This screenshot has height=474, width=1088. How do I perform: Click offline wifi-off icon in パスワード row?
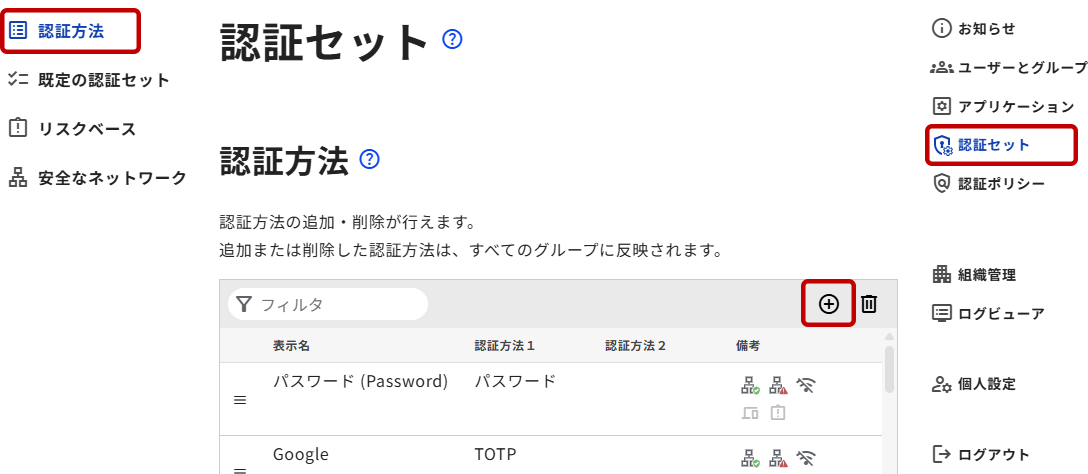806,385
